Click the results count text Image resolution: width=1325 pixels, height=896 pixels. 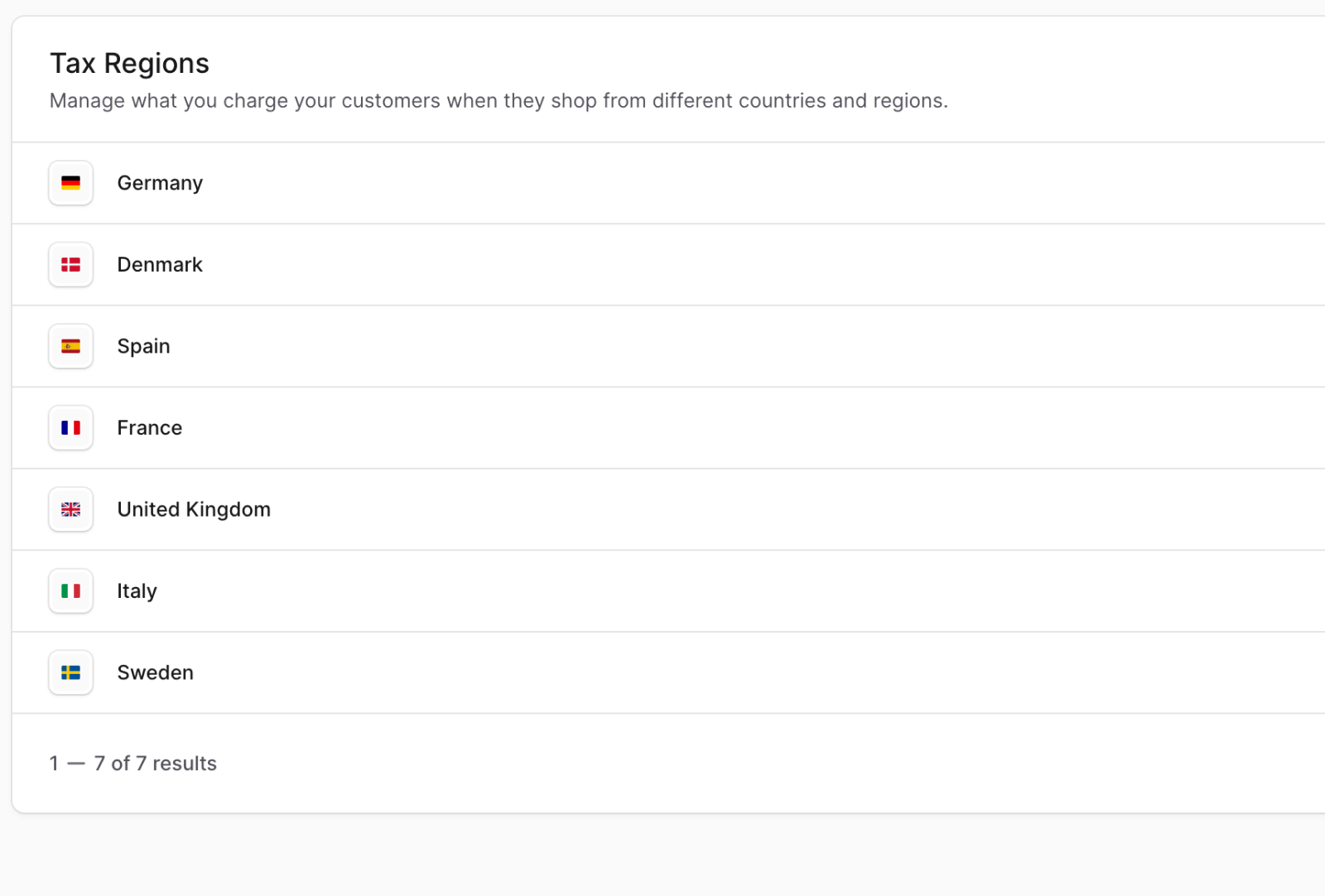(133, 763)
